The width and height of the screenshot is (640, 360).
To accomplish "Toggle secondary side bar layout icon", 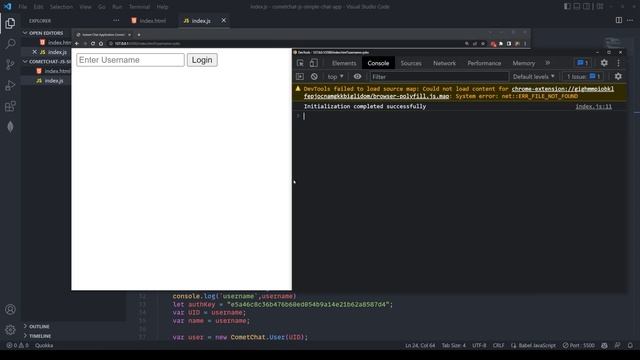I will [587, 7].
